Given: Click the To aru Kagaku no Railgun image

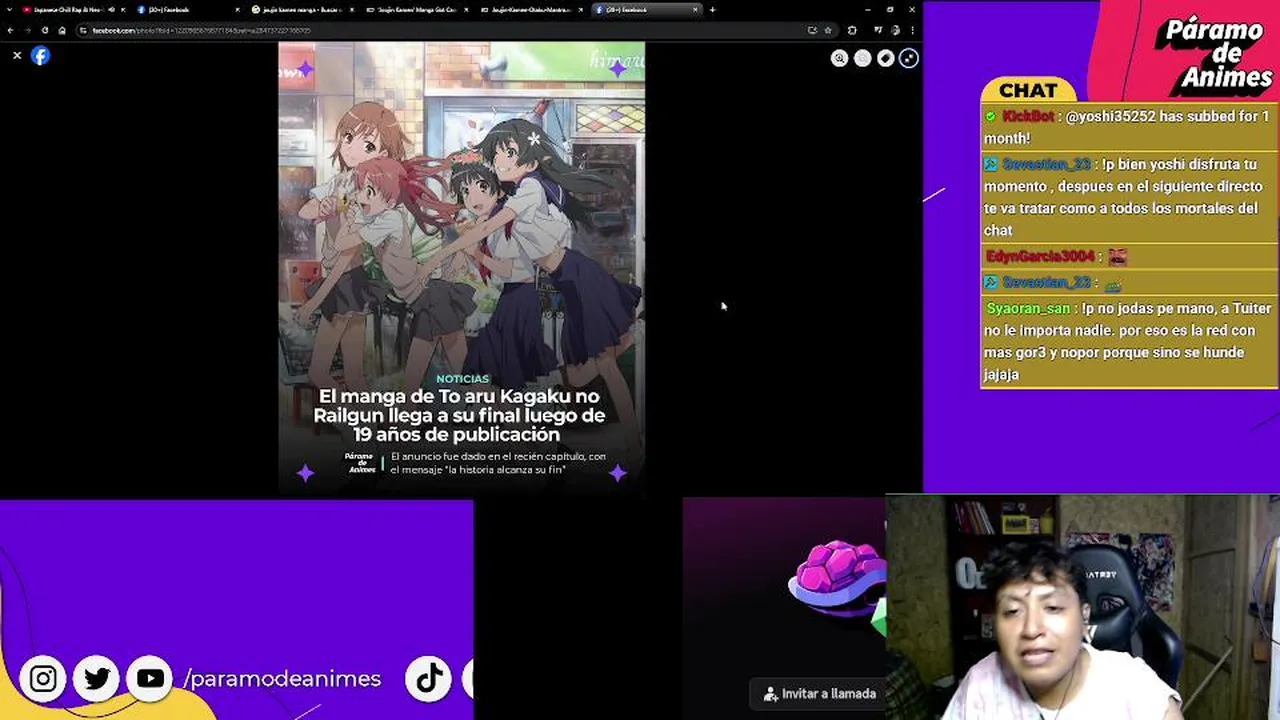Looking at the screenshot, I should (x=461, y=267).
